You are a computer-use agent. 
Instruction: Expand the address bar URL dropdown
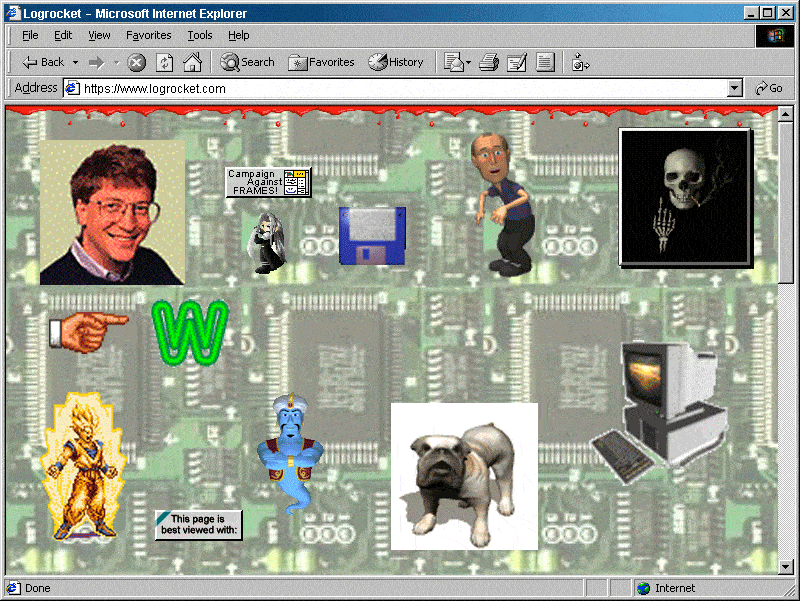point(736,88)
